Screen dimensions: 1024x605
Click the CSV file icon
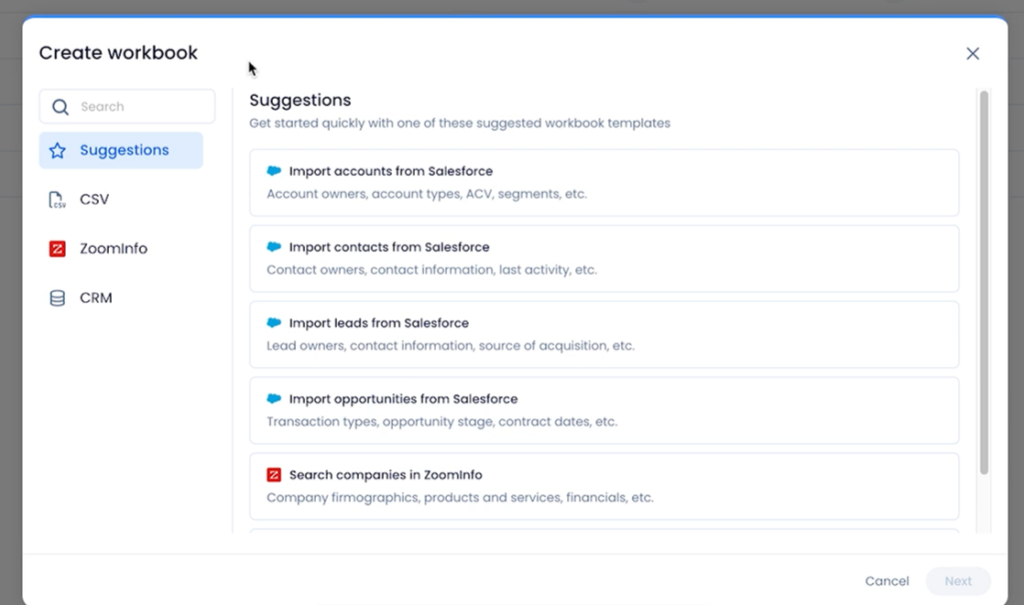(x=57, y=200)
